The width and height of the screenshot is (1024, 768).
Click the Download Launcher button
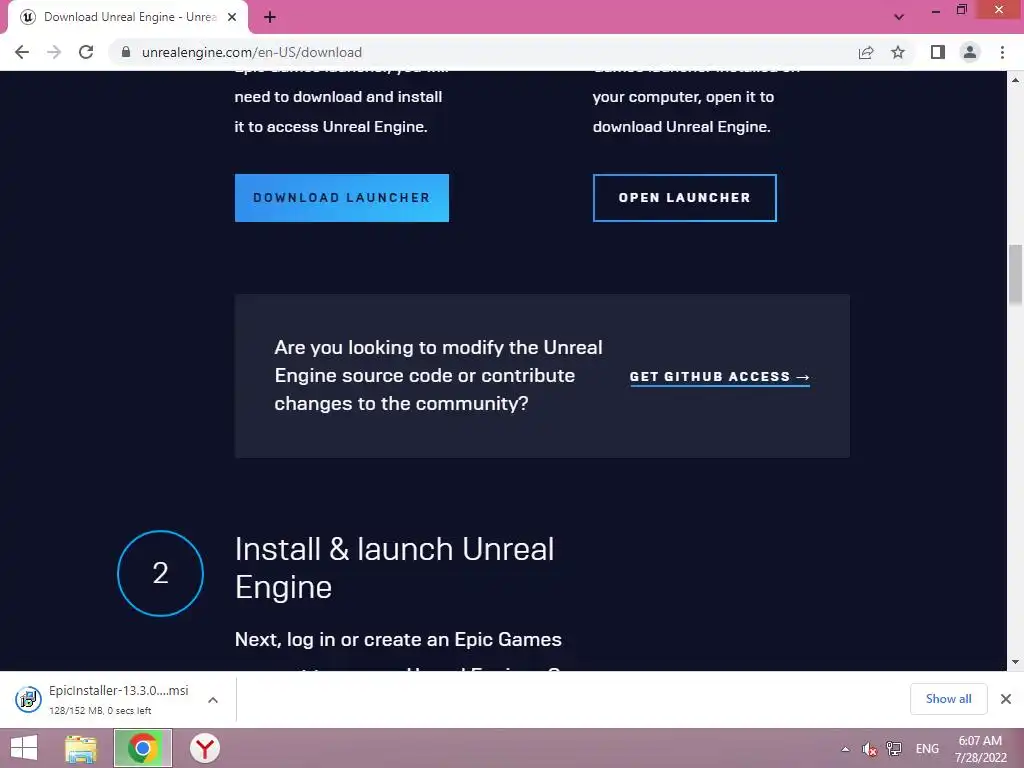coord(342,198)
